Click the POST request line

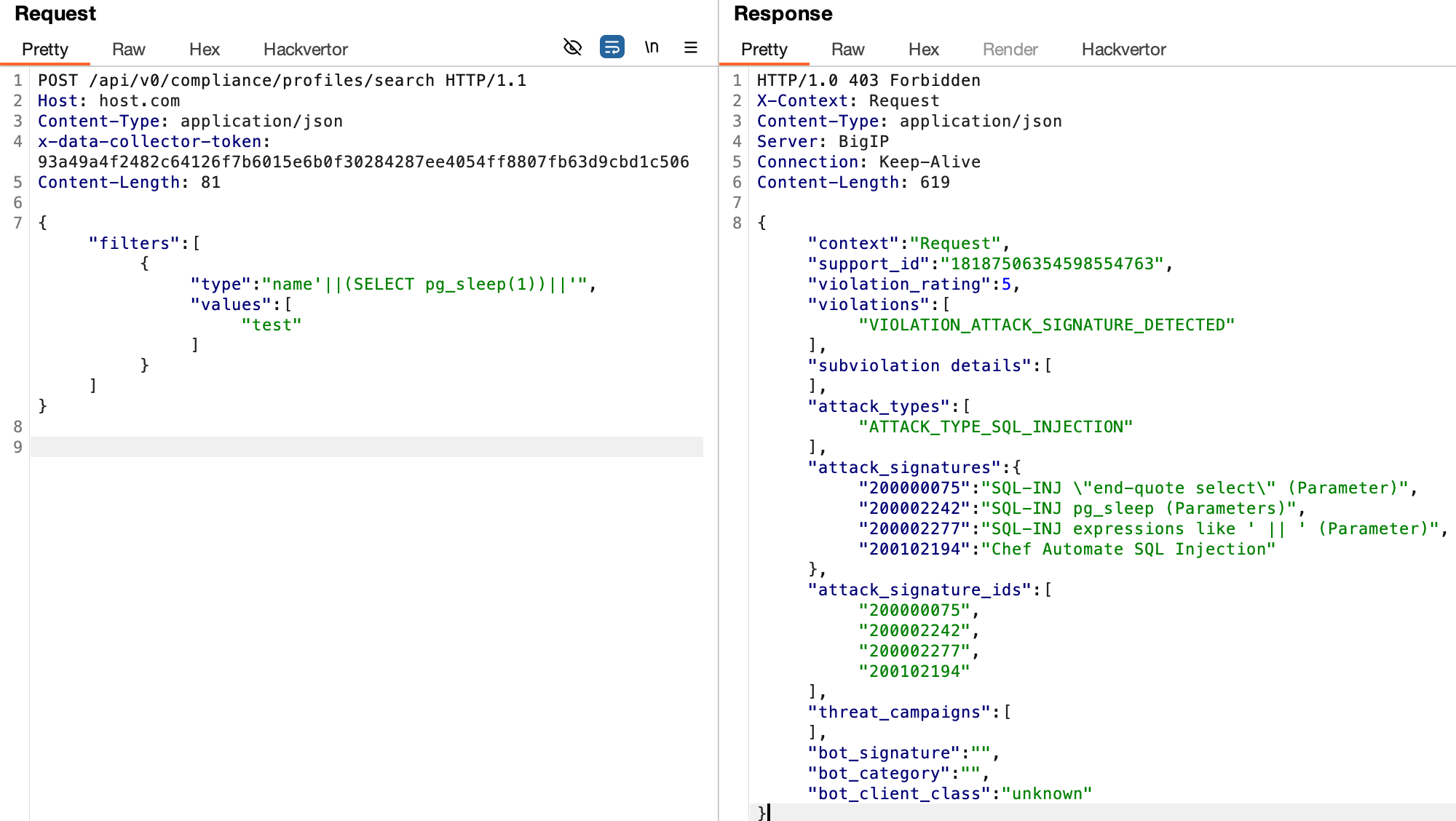pos(284,80)
